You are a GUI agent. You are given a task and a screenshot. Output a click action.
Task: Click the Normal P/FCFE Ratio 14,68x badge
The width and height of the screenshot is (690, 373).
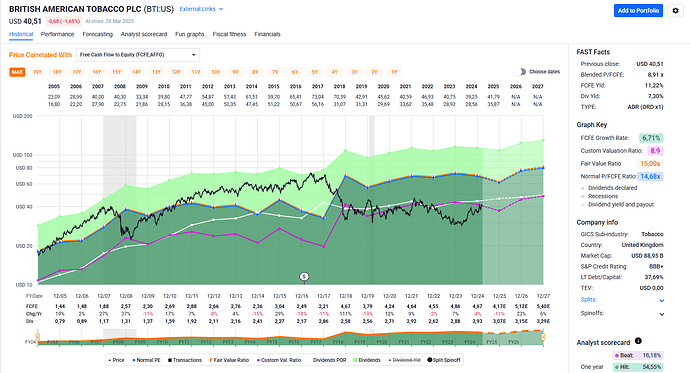click(650, 176)
